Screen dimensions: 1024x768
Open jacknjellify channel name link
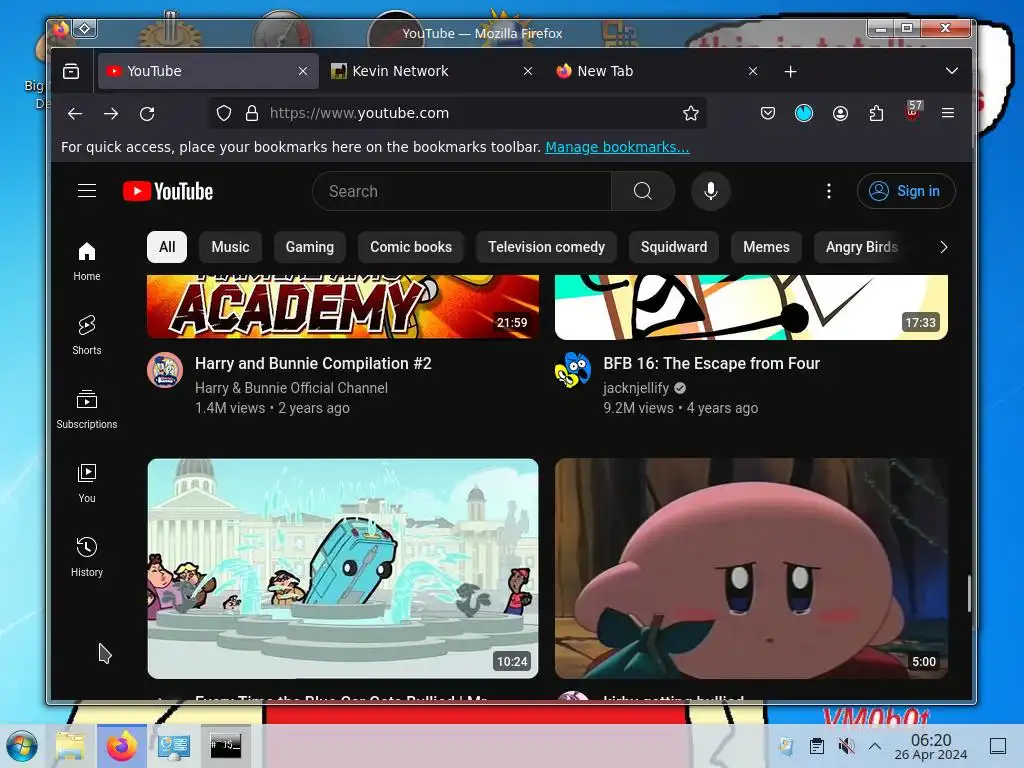click(x=635, y=388)
